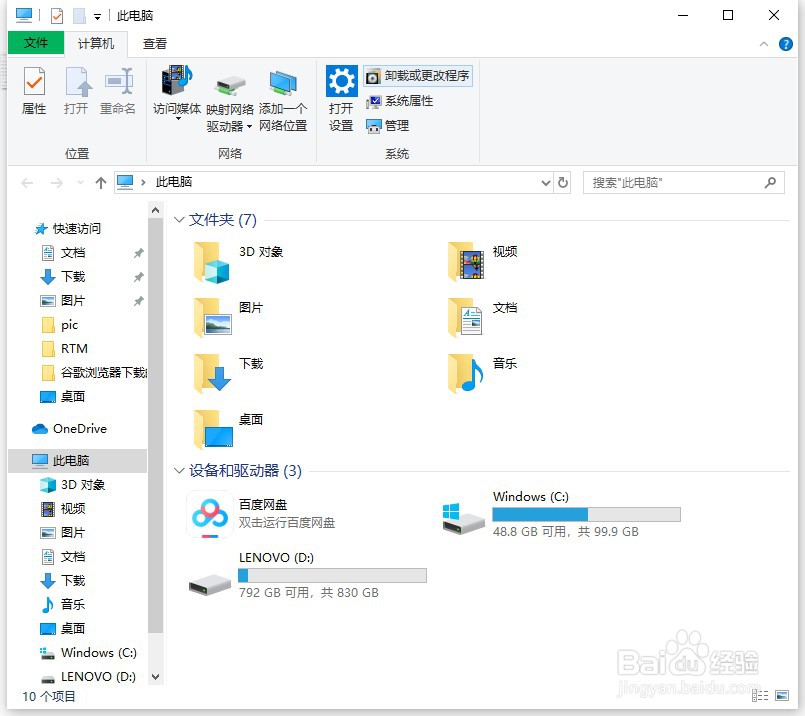Open recent locations dropdown arrow
Viewport: 805px width, 716px height.
[80, 183]
